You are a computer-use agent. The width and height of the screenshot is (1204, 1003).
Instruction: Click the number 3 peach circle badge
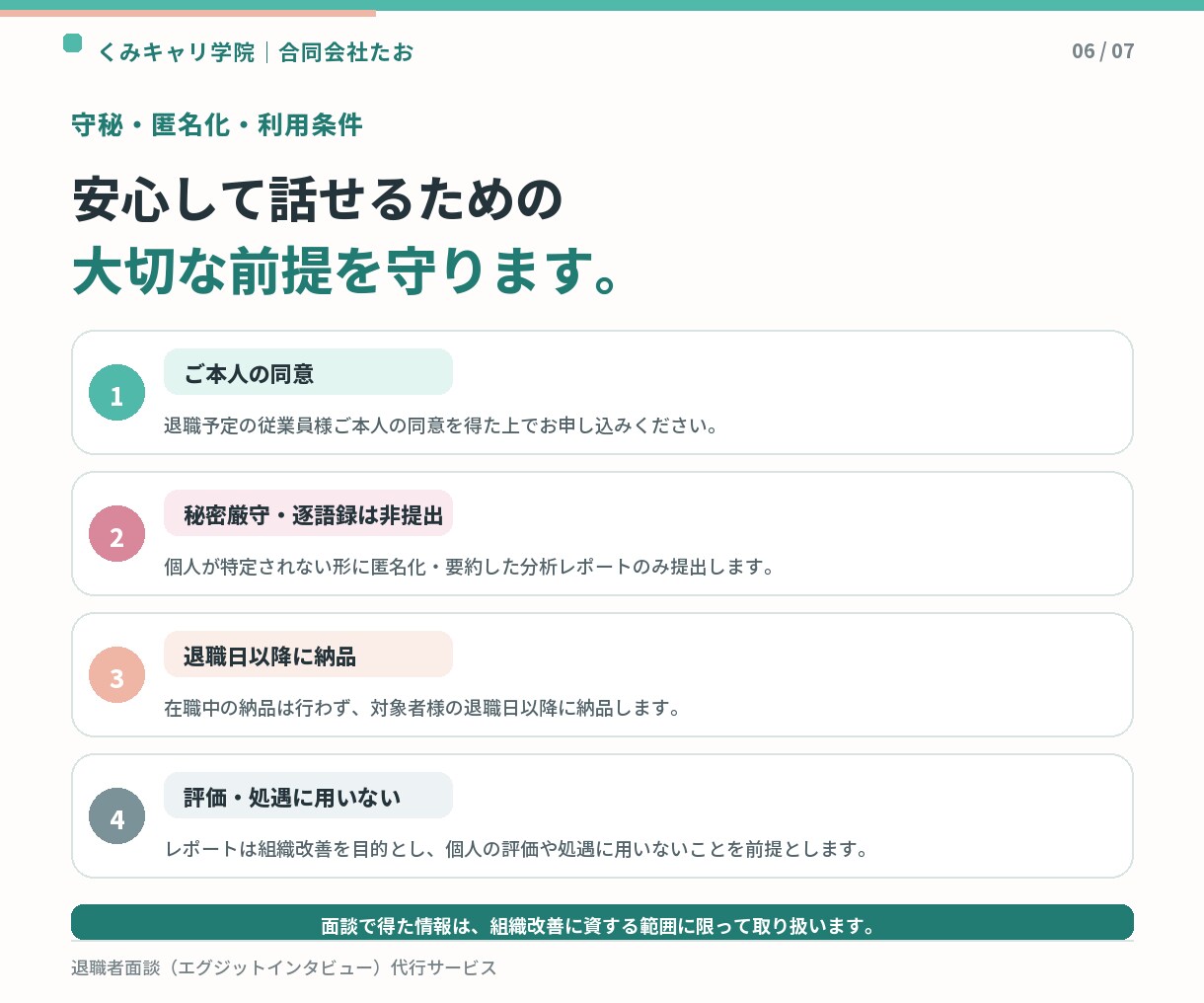coord(116,675)
